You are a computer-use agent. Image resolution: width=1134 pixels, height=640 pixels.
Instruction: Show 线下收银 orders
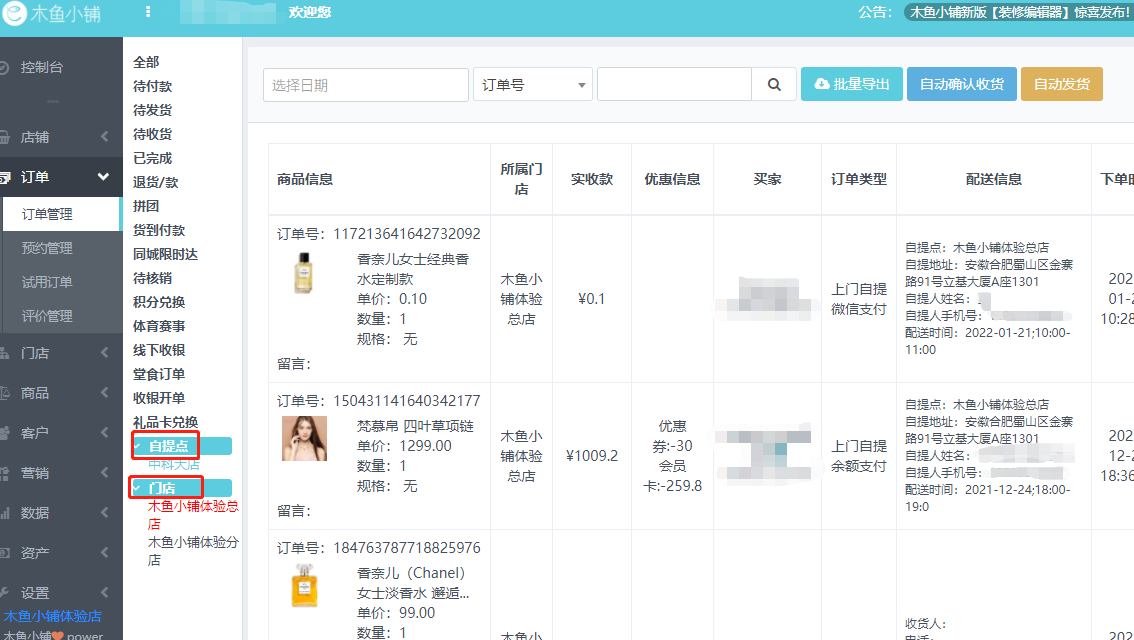pos(159,350)
